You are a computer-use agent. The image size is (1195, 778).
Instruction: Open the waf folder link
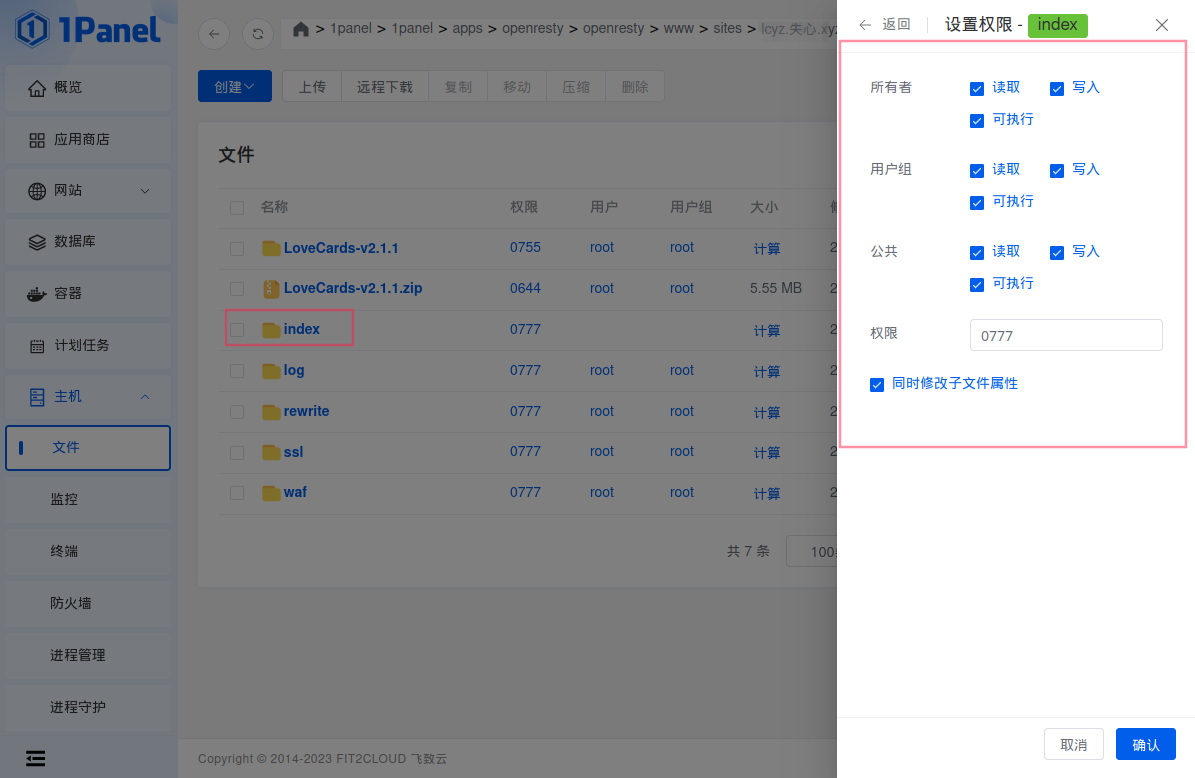coord(295,492)
